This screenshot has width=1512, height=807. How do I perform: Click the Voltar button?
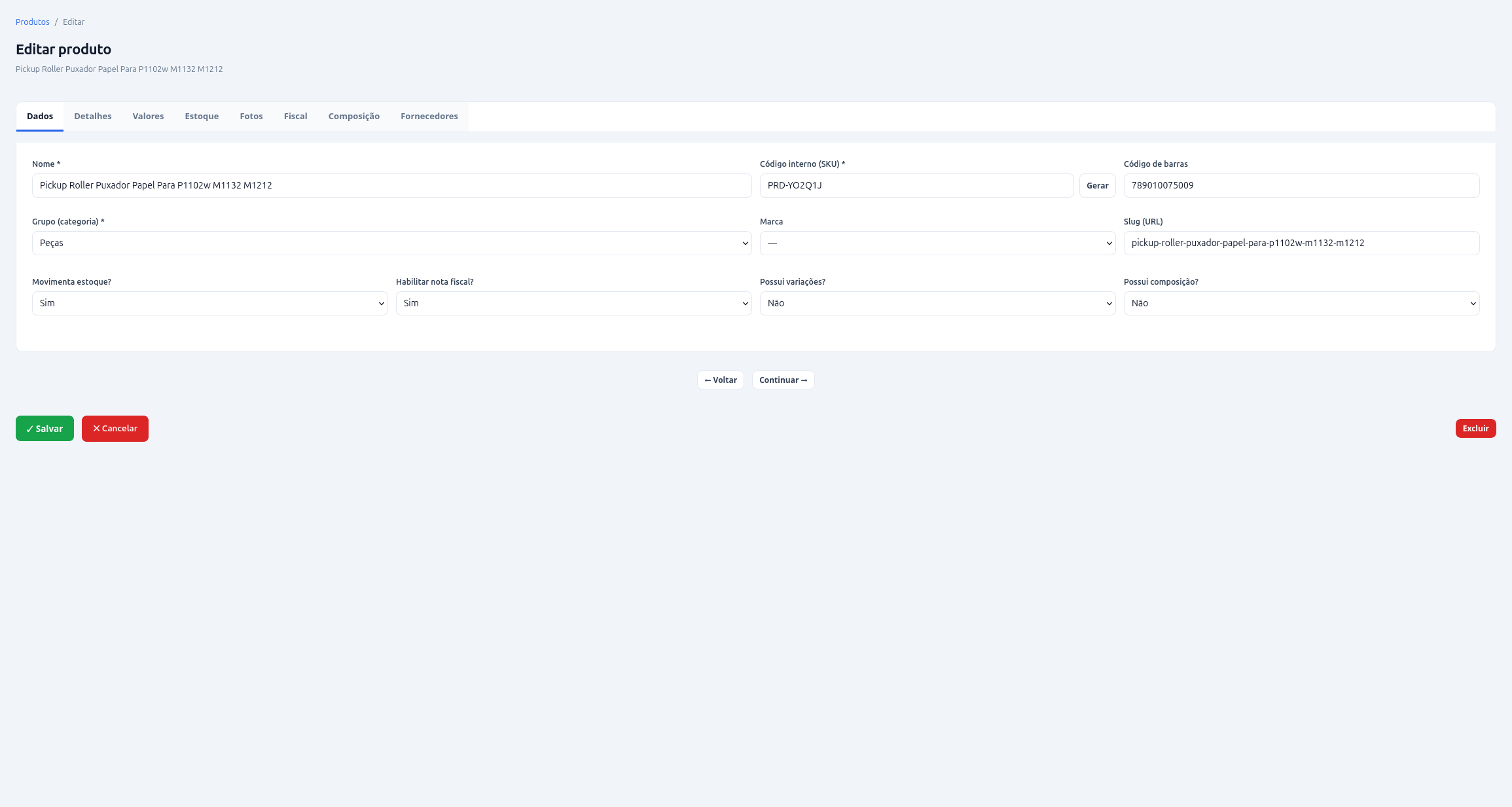tap(721, 380)
